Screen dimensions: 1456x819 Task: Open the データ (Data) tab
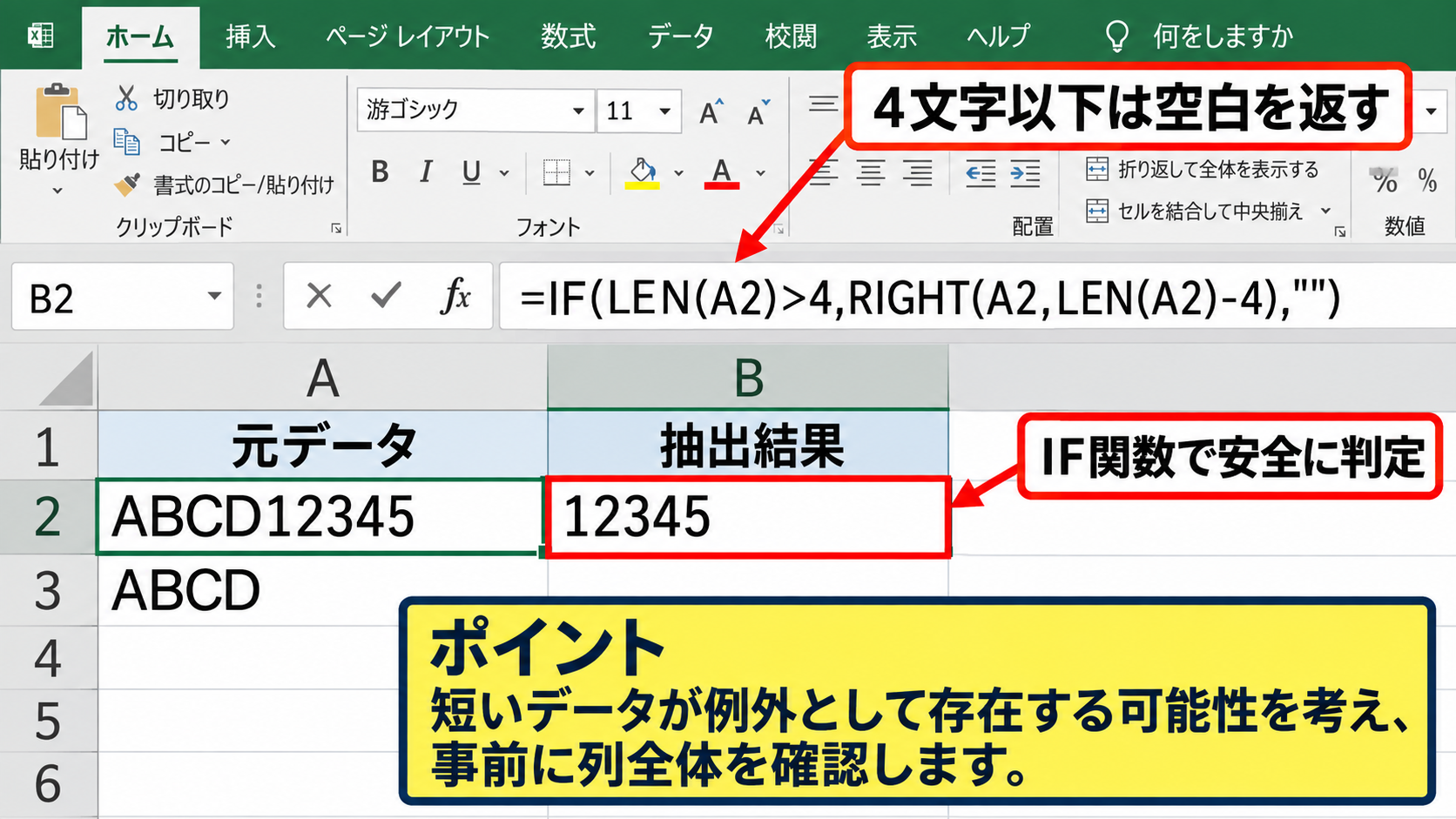pos(681,37)
